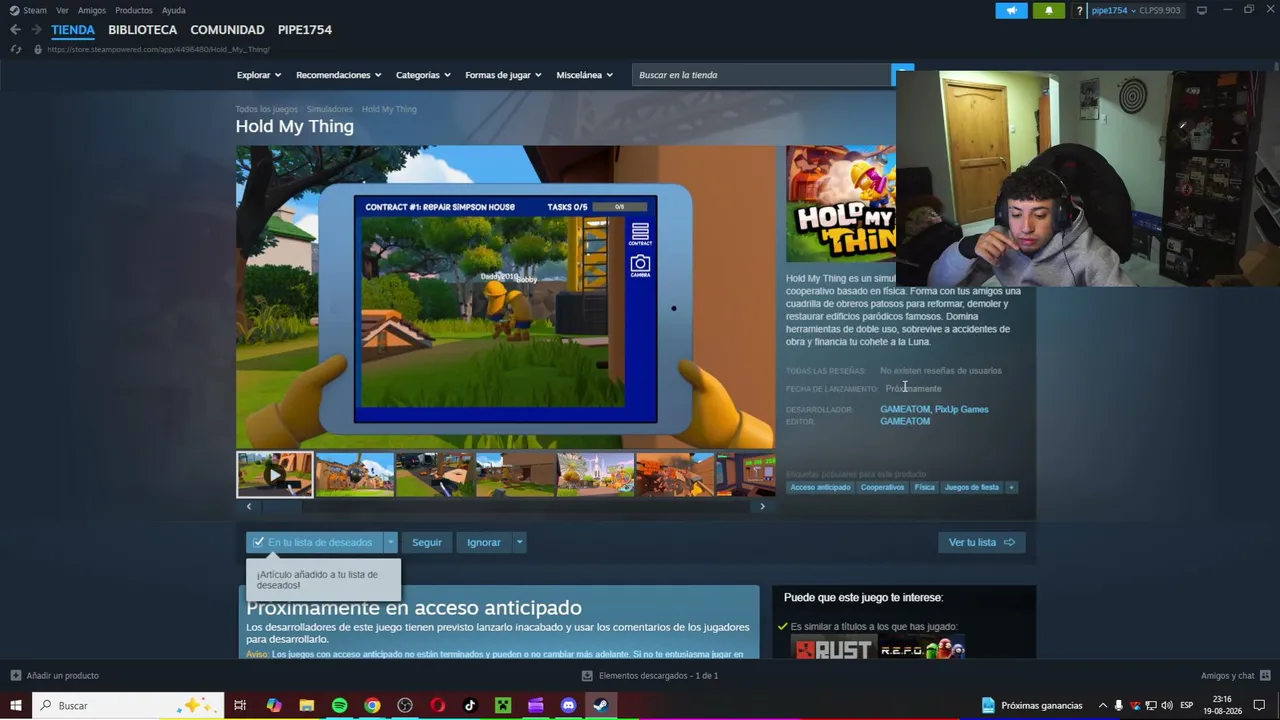Show hidden system tray icons
1280x720 pixels.
click(x=1103, y=706)
